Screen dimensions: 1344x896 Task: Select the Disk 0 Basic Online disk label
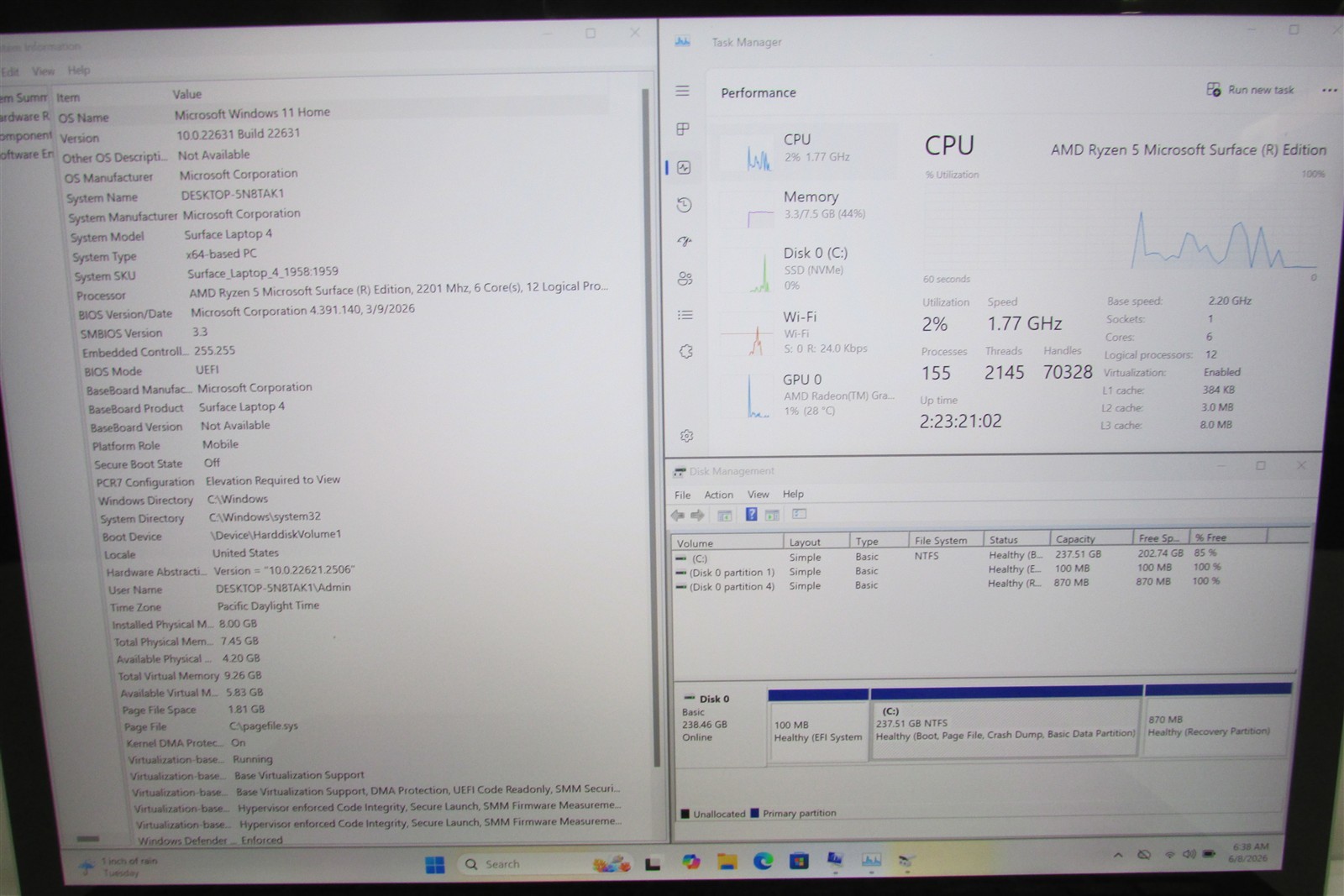(x=720, y=724)
